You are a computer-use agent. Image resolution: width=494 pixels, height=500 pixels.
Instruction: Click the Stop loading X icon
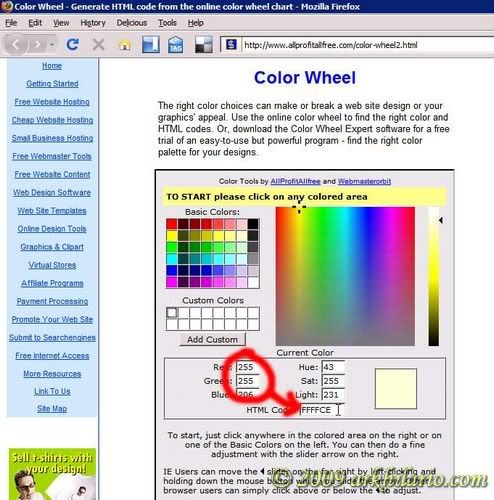(x=98, y=44)
